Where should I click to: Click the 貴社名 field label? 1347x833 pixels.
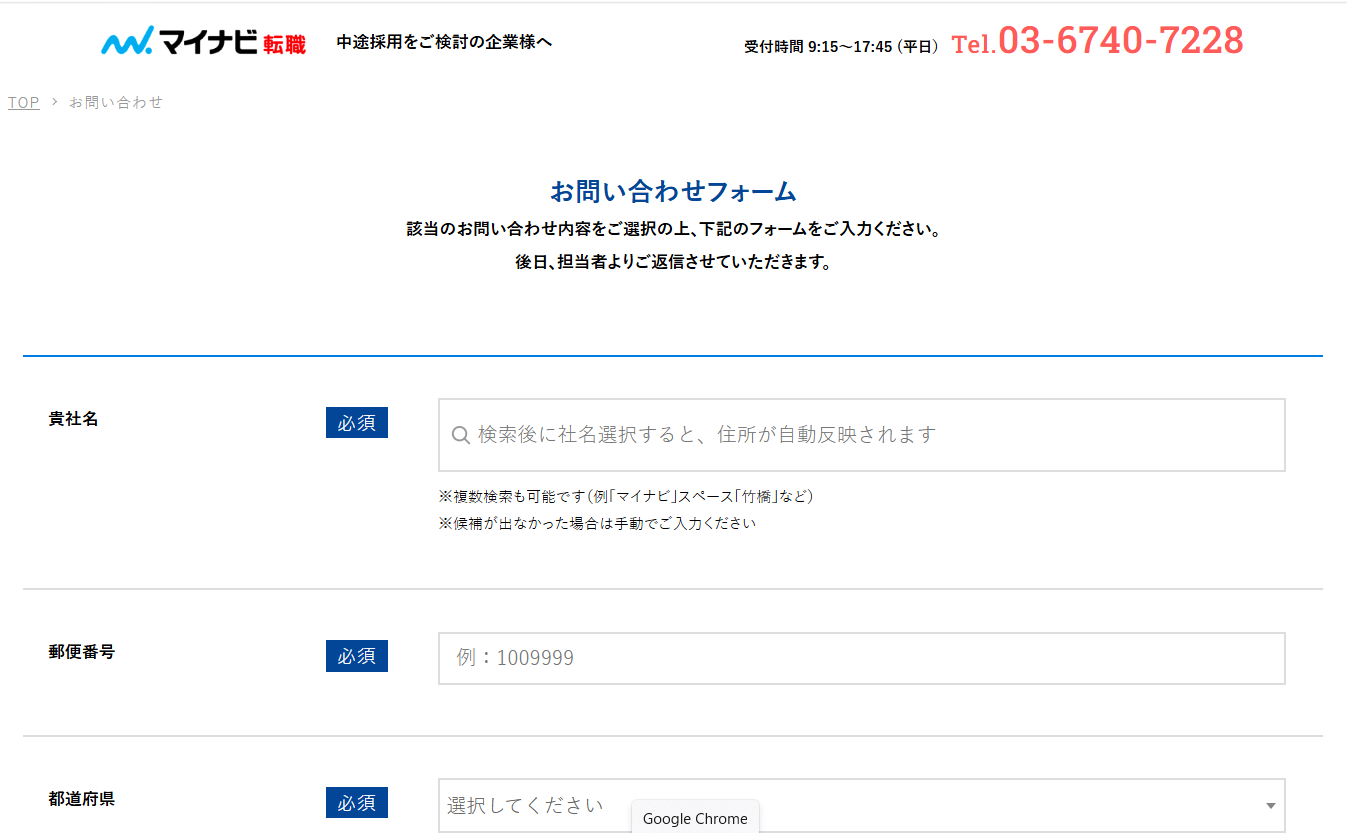pos(74,419)
